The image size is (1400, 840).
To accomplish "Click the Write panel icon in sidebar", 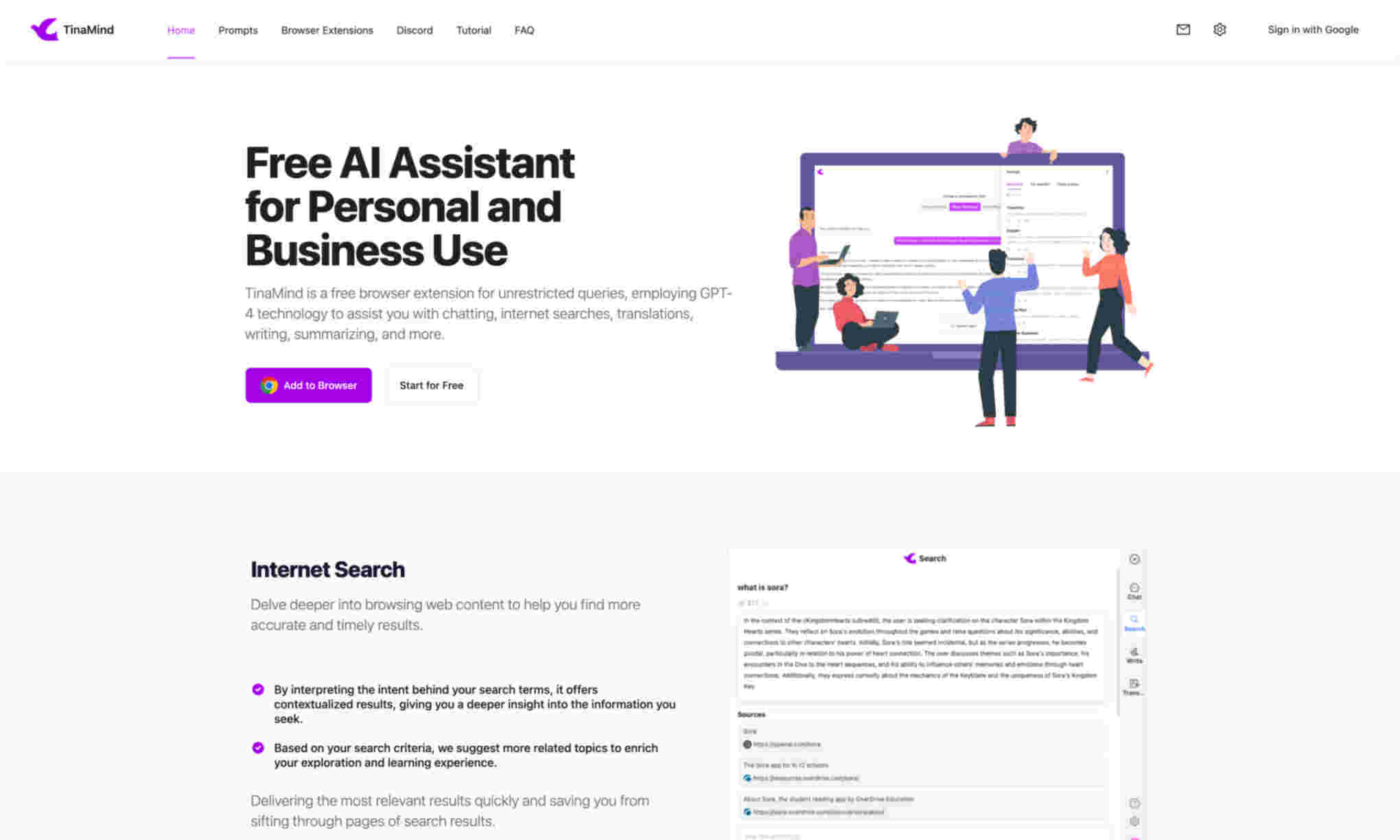I will tap(1134, 655).
